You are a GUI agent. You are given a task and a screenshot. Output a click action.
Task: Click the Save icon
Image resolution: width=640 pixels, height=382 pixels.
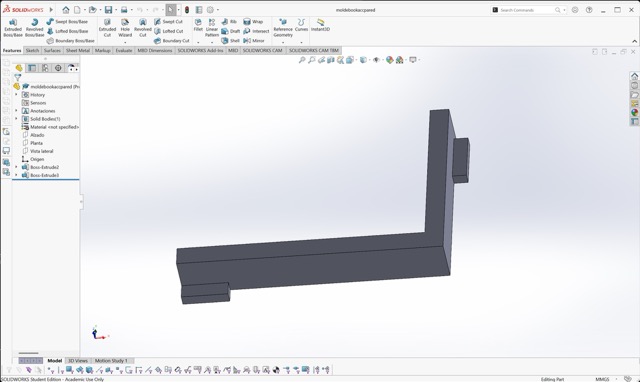(108, 10)
